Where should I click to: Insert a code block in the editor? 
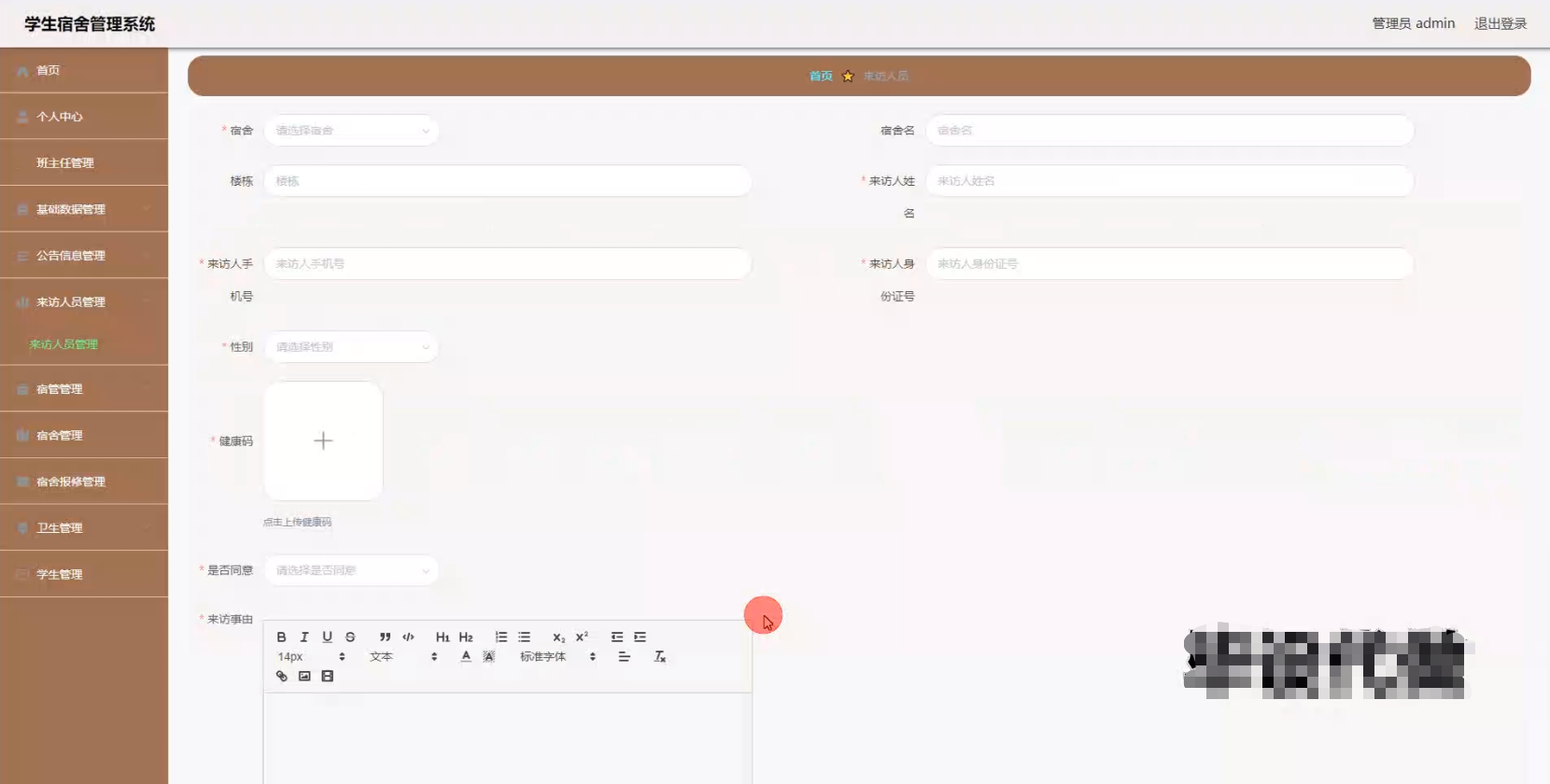(408, 637)
